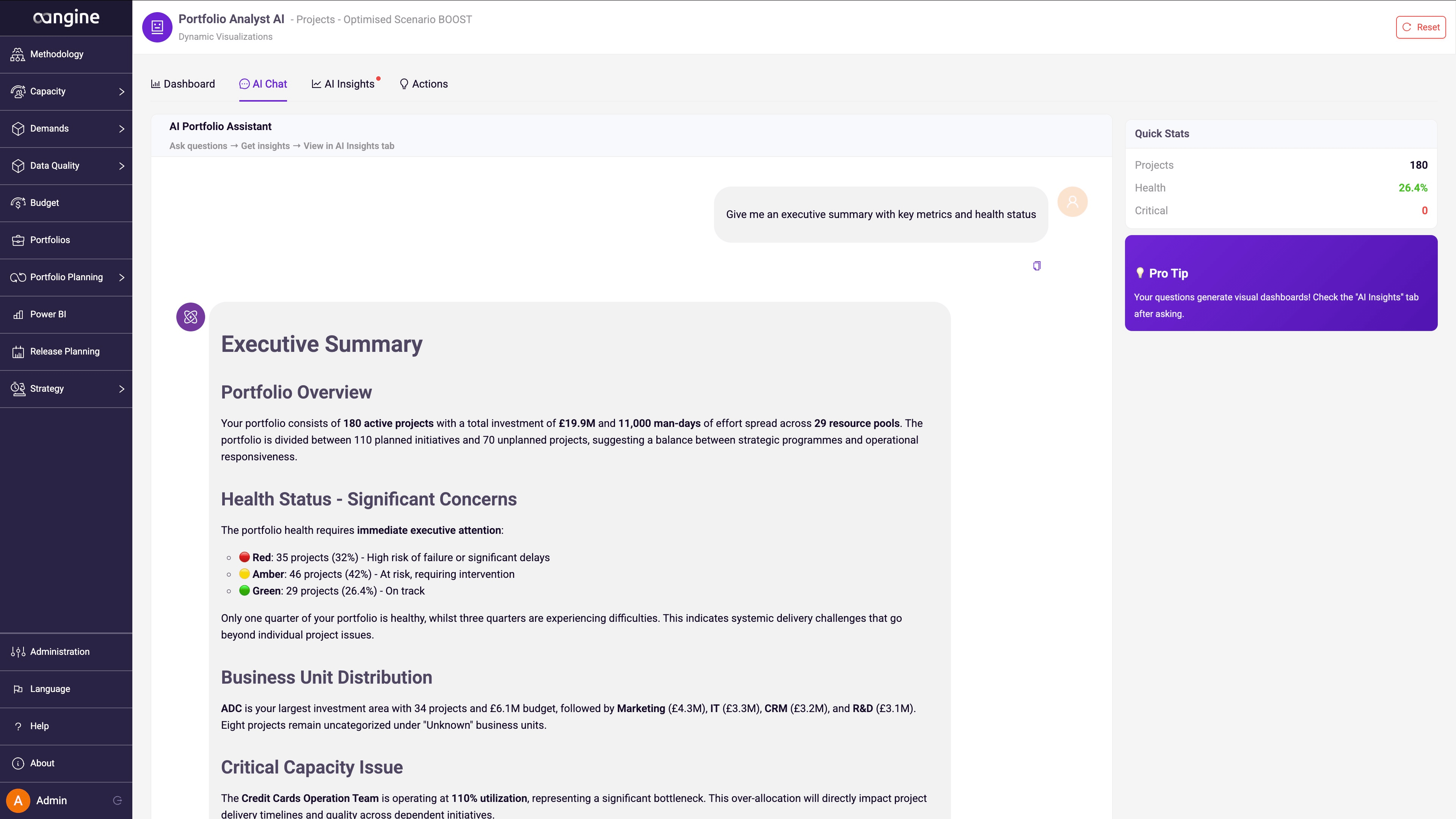This screenshot has width=1456, height=819.
Task: Switch to the Dashboard tab
Action: pos(182,84)
